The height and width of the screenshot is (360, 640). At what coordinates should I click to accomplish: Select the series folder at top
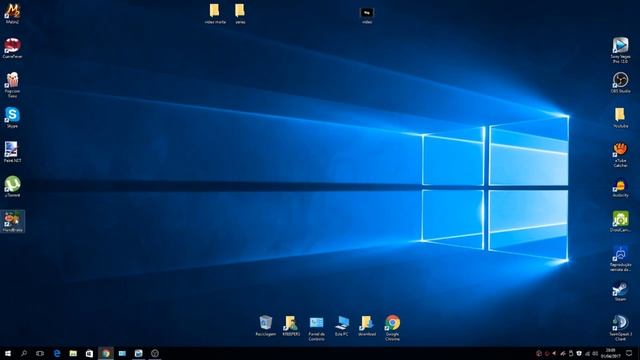click(x=240, y=13)
